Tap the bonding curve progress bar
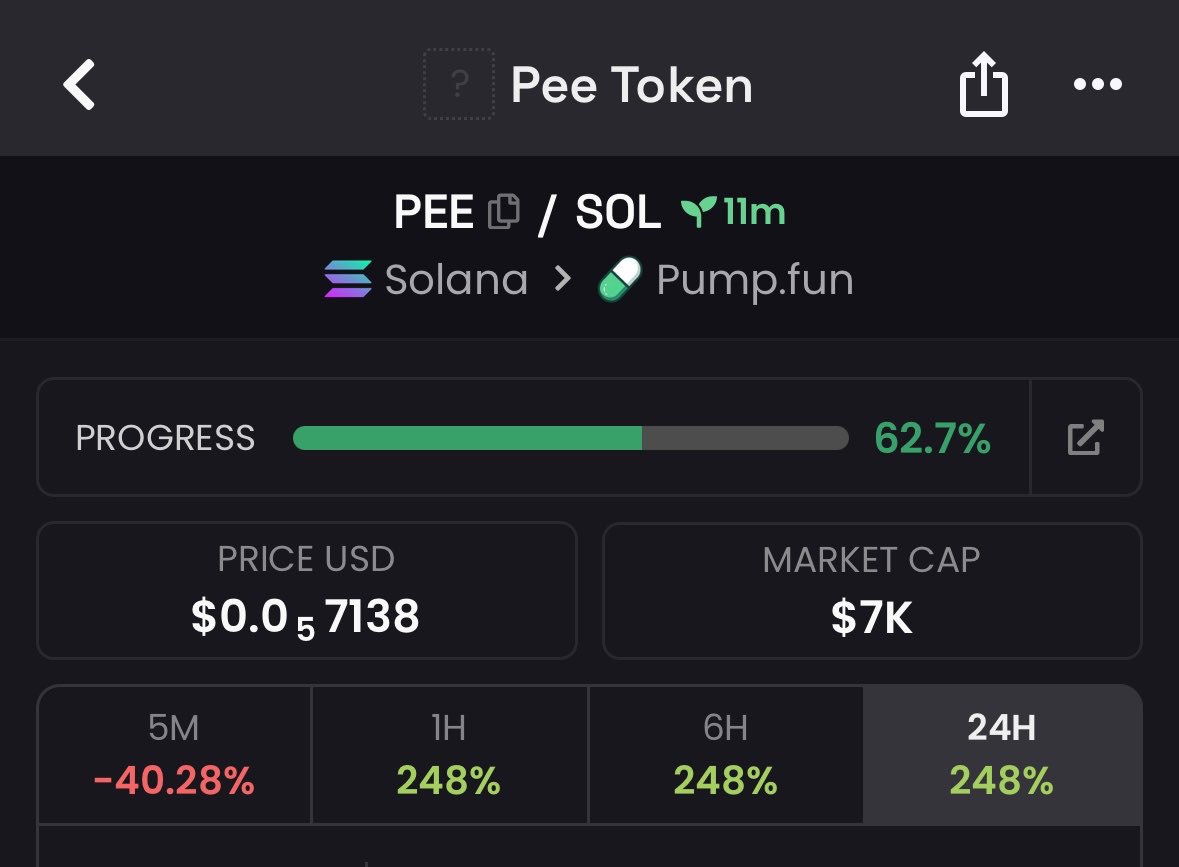Viewport: 1179px width, 867px height. (571, 438)
